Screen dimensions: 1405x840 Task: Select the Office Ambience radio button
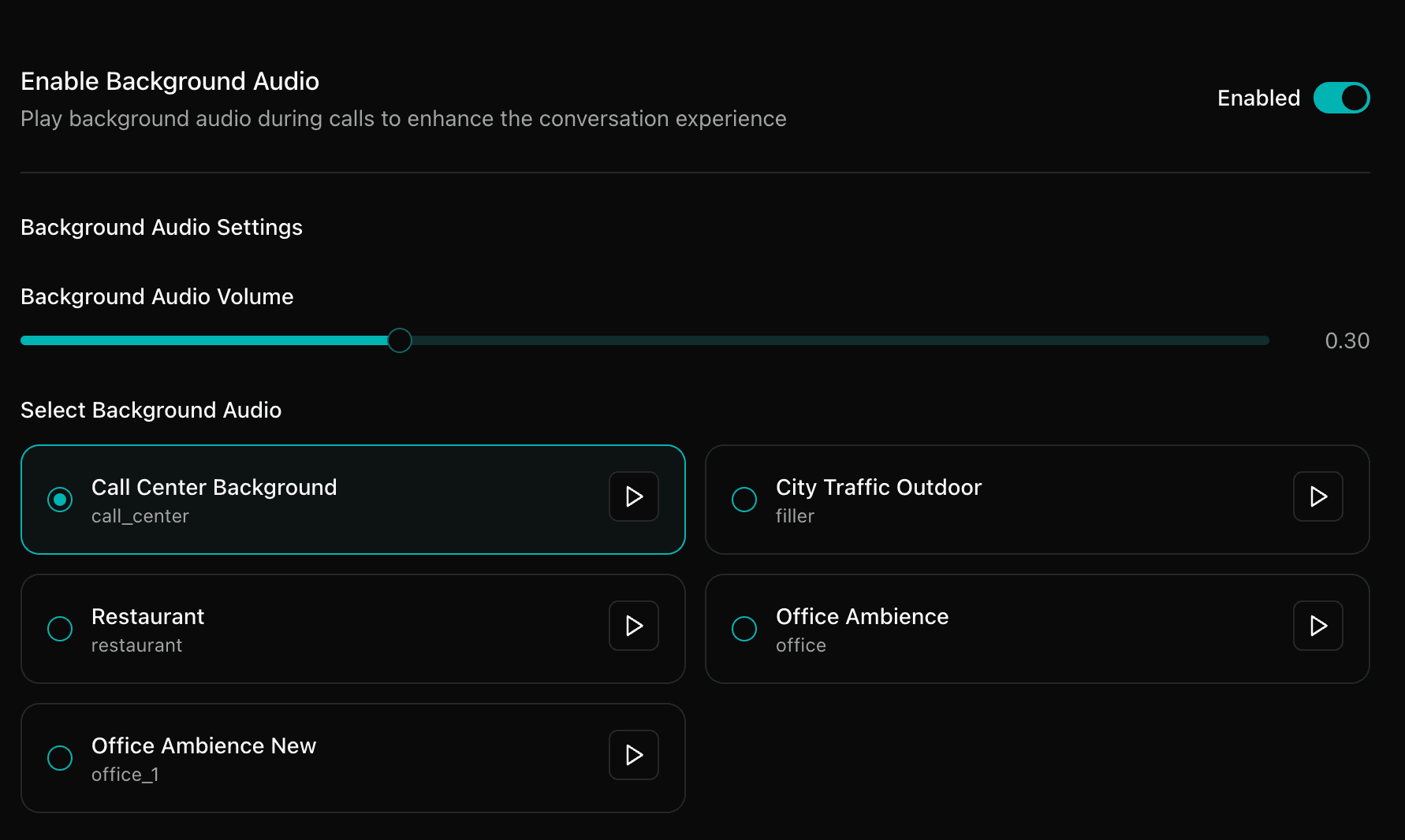click(743, 629)
